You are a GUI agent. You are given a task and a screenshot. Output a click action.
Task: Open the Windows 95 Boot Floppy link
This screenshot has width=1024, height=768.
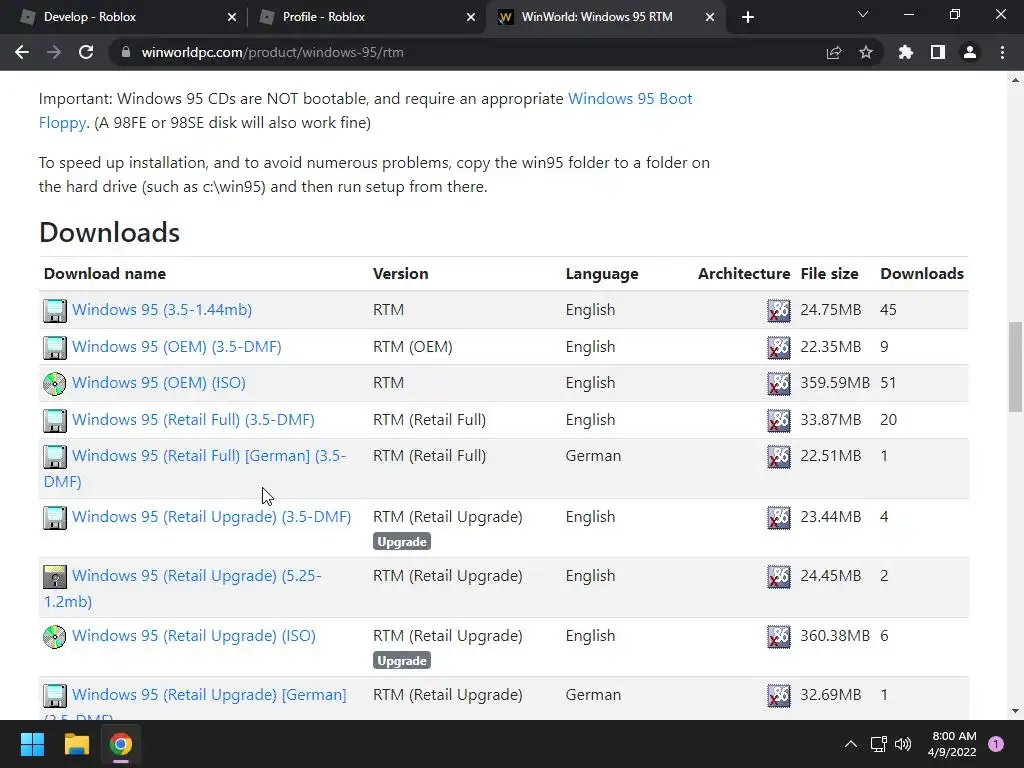coord(366,110)
